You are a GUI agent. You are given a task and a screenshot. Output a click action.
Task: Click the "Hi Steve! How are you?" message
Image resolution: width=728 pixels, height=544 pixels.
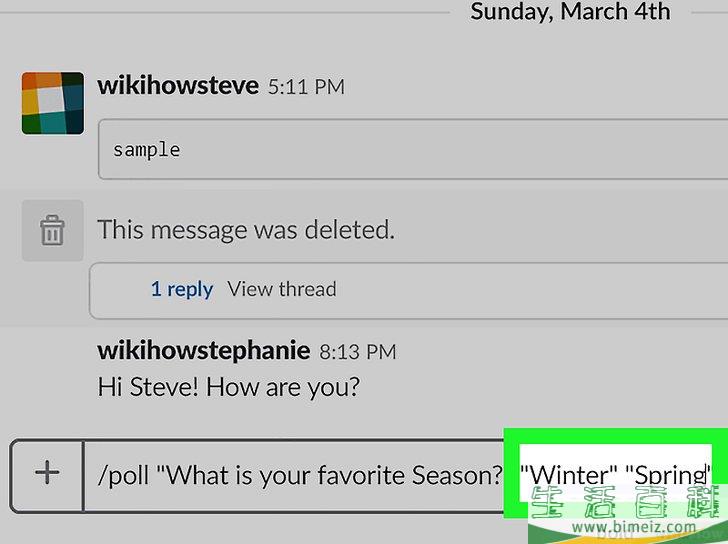[x=228, y=387]
